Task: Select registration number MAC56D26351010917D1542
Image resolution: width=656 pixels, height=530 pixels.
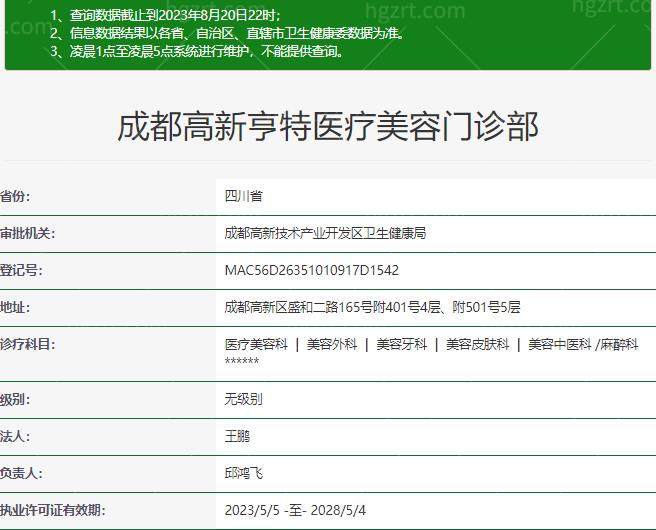Action: click(x=312, y=270)
